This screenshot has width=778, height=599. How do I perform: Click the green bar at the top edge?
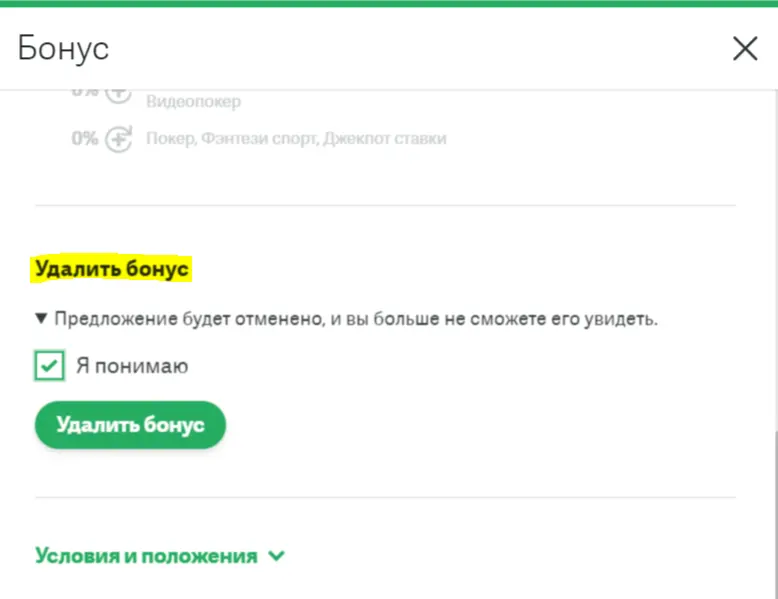(389, 3)
